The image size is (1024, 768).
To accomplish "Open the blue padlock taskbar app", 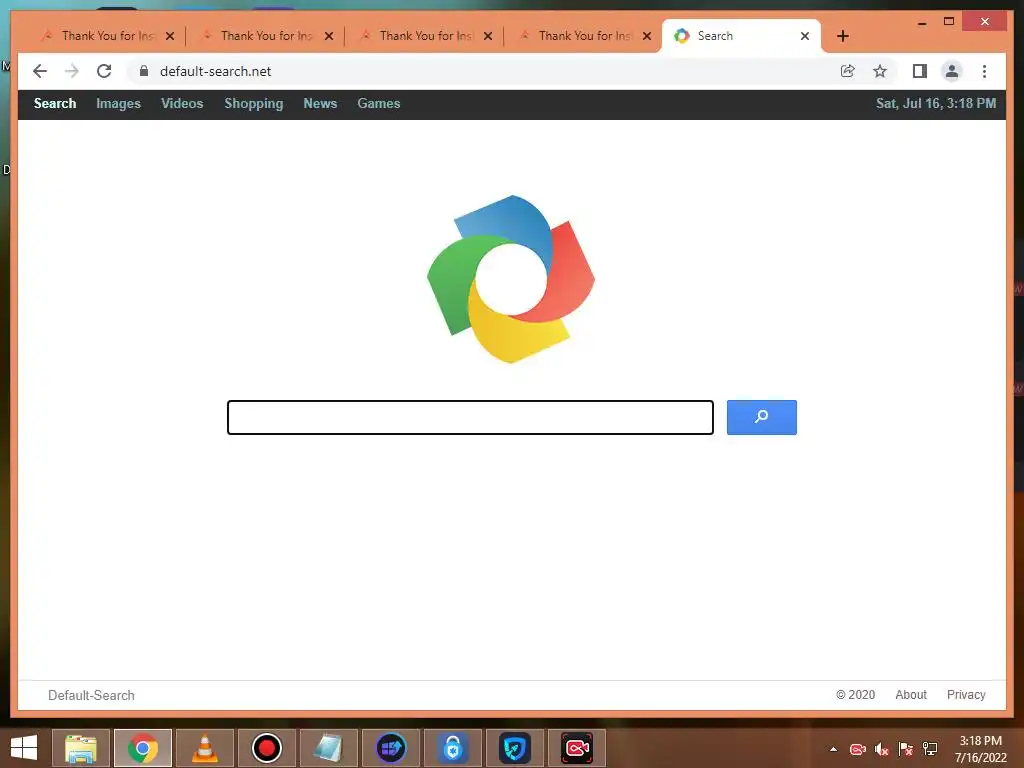I will coord(453,748).
